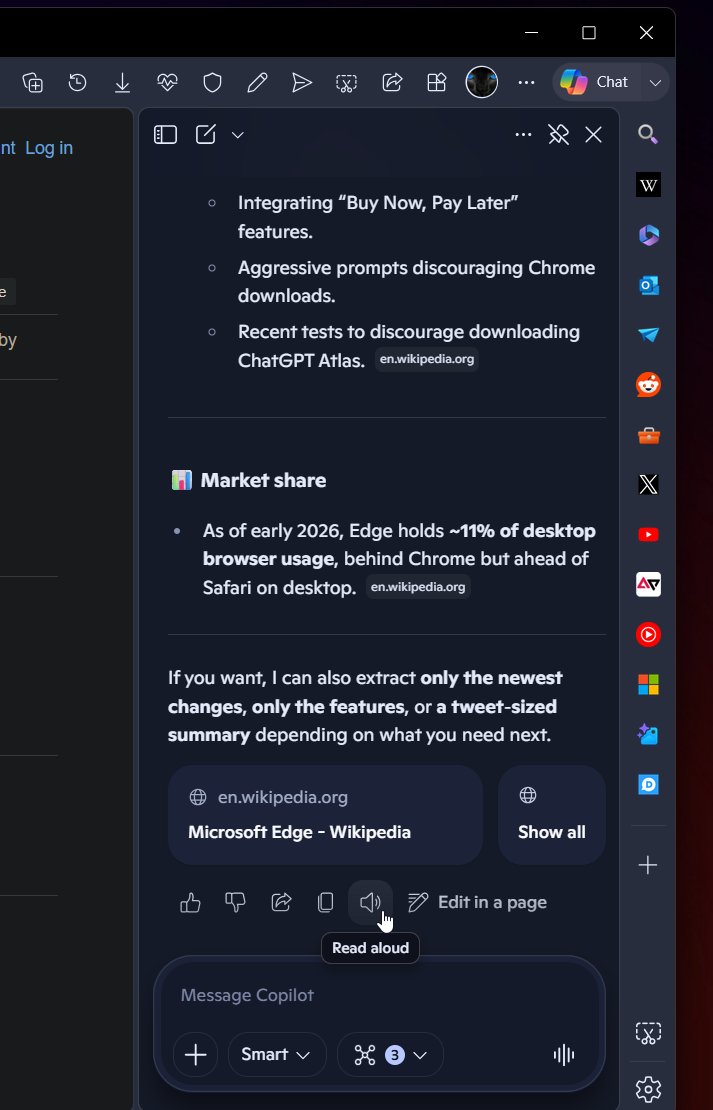Click the share icon in browser toolbar
The width and height of the screenshot is (713, 1110).
tap(392, 83)
